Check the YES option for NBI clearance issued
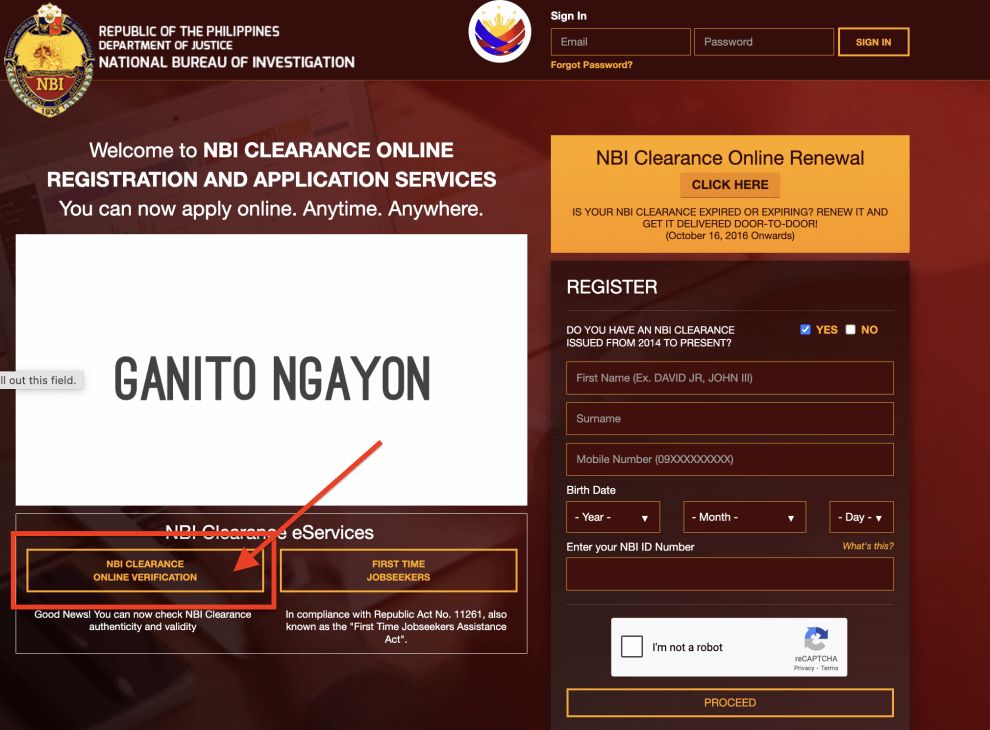This screenshot has height=730, width=990. coord(805,329)
